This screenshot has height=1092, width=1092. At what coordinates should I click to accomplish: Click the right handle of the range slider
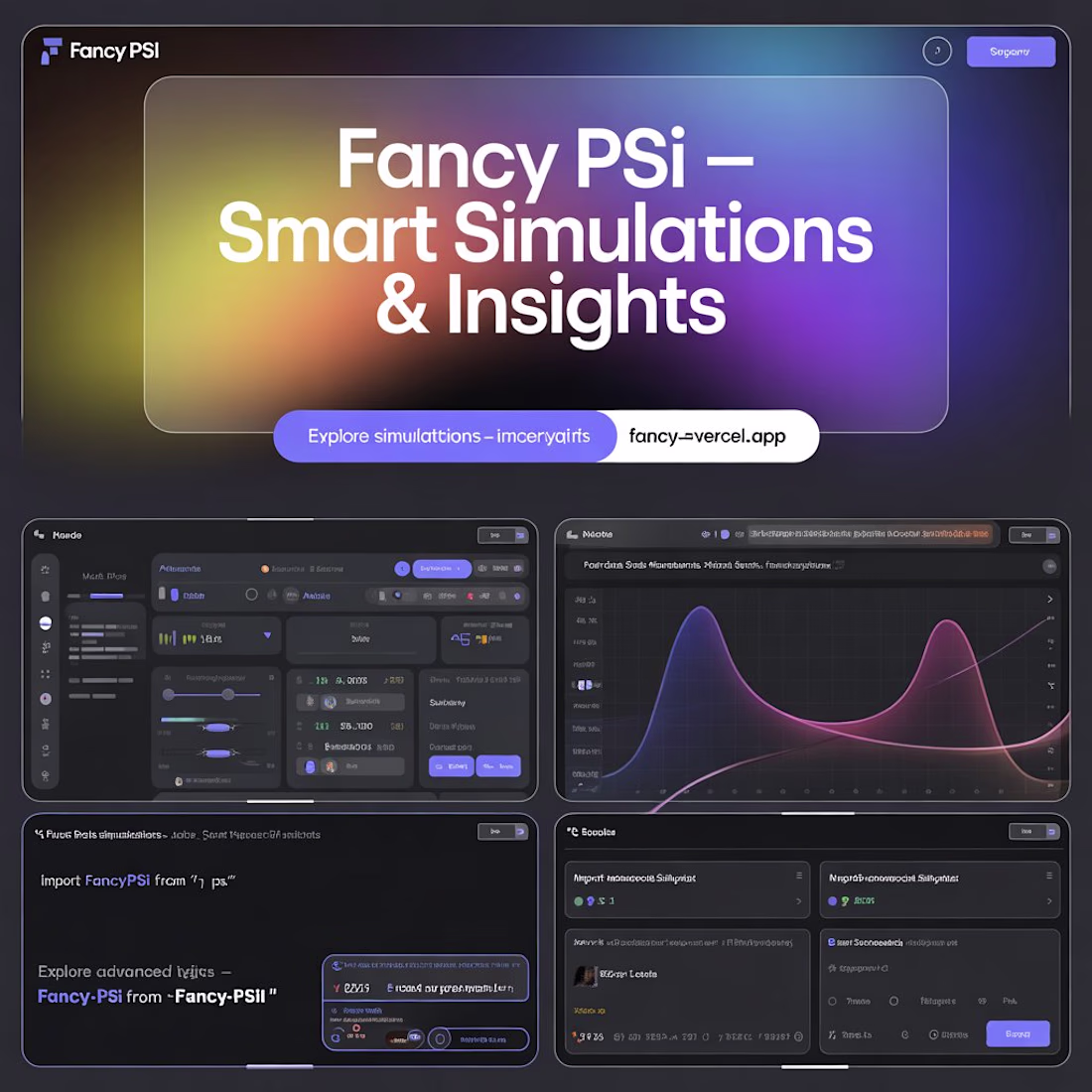[x=227, y=694]
